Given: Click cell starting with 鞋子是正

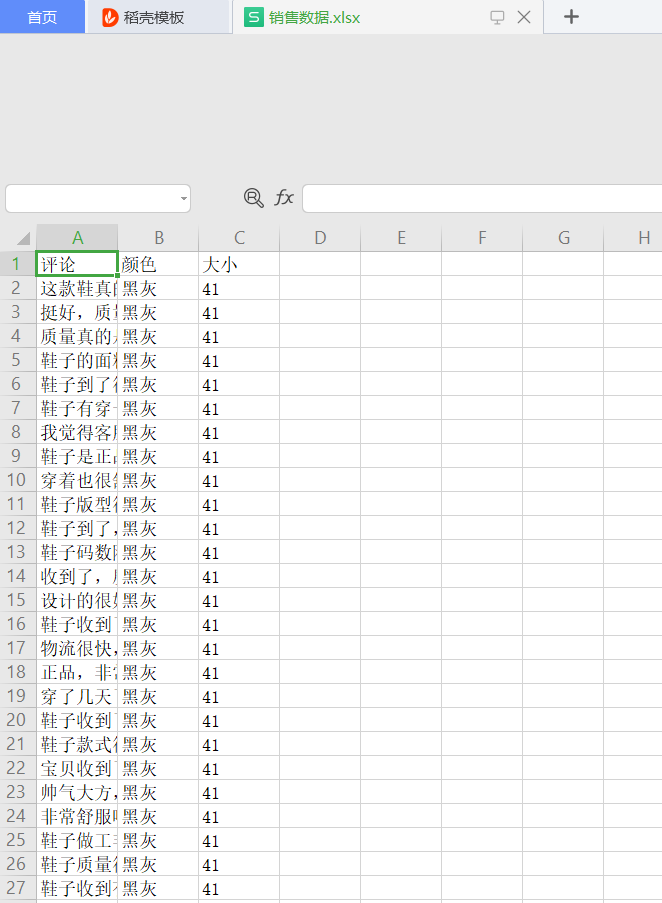Looking at the screenshot, I should [x=77, y=456].
